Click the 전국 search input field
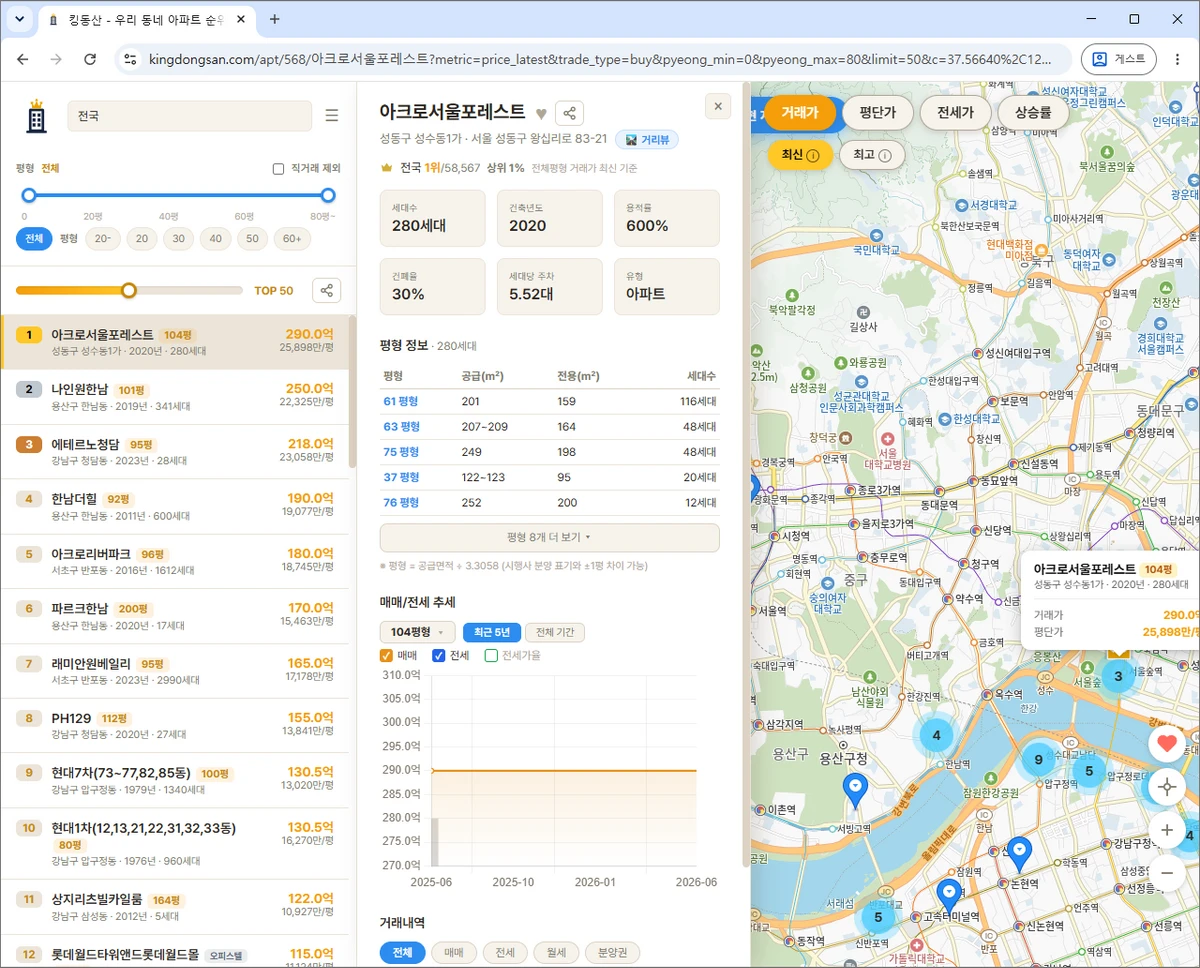This screenshot has height=968, width=1200. point(190,116)
